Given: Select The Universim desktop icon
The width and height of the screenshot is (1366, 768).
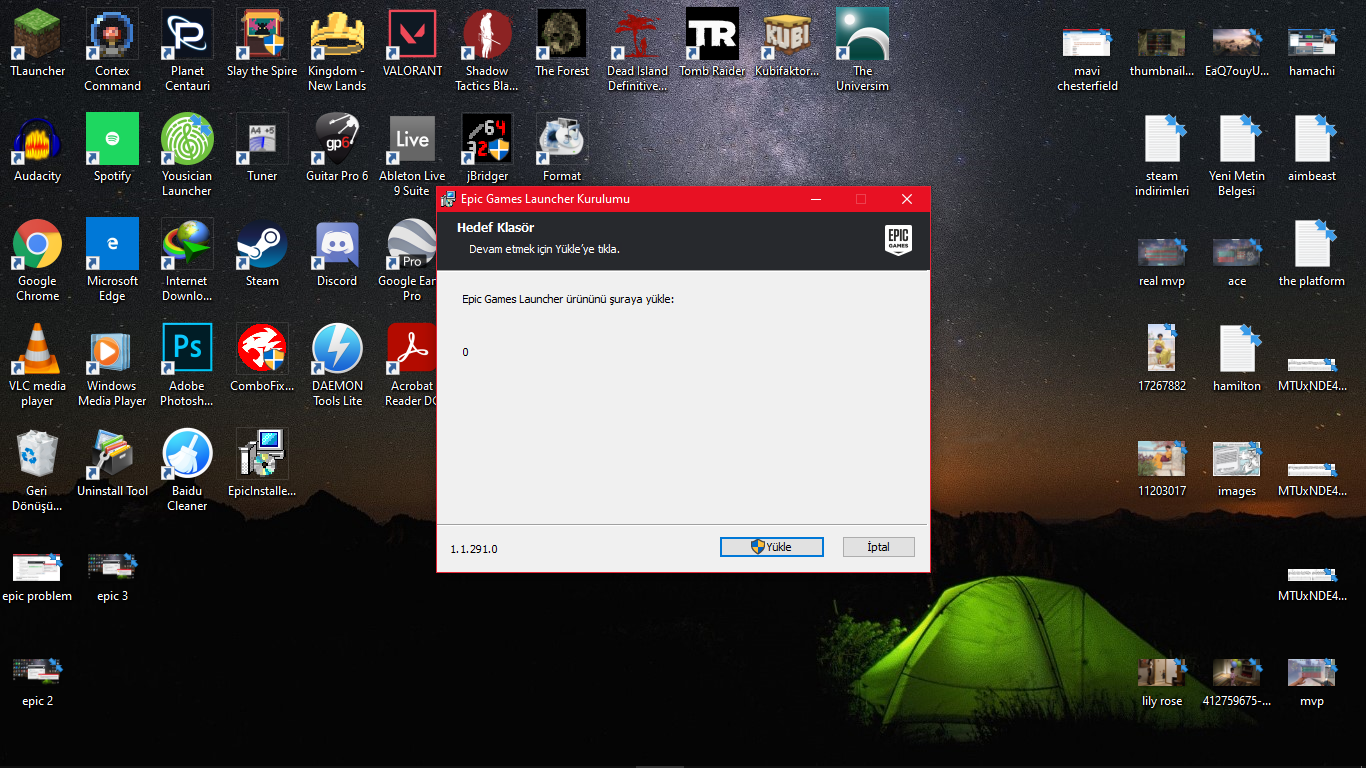Looking at the screenshot, I should 862,50.
